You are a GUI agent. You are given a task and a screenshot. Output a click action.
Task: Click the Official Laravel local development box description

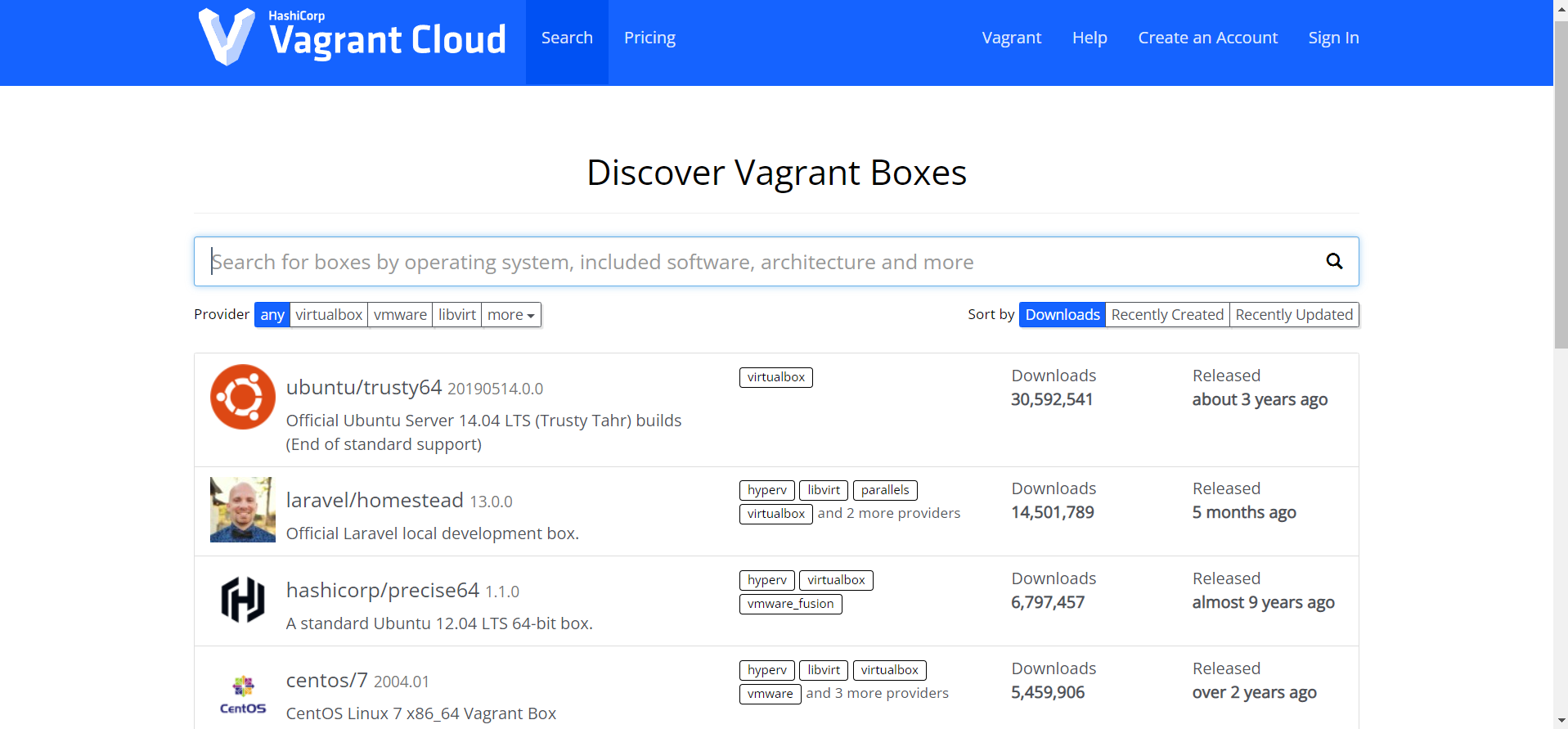[433, 533]
